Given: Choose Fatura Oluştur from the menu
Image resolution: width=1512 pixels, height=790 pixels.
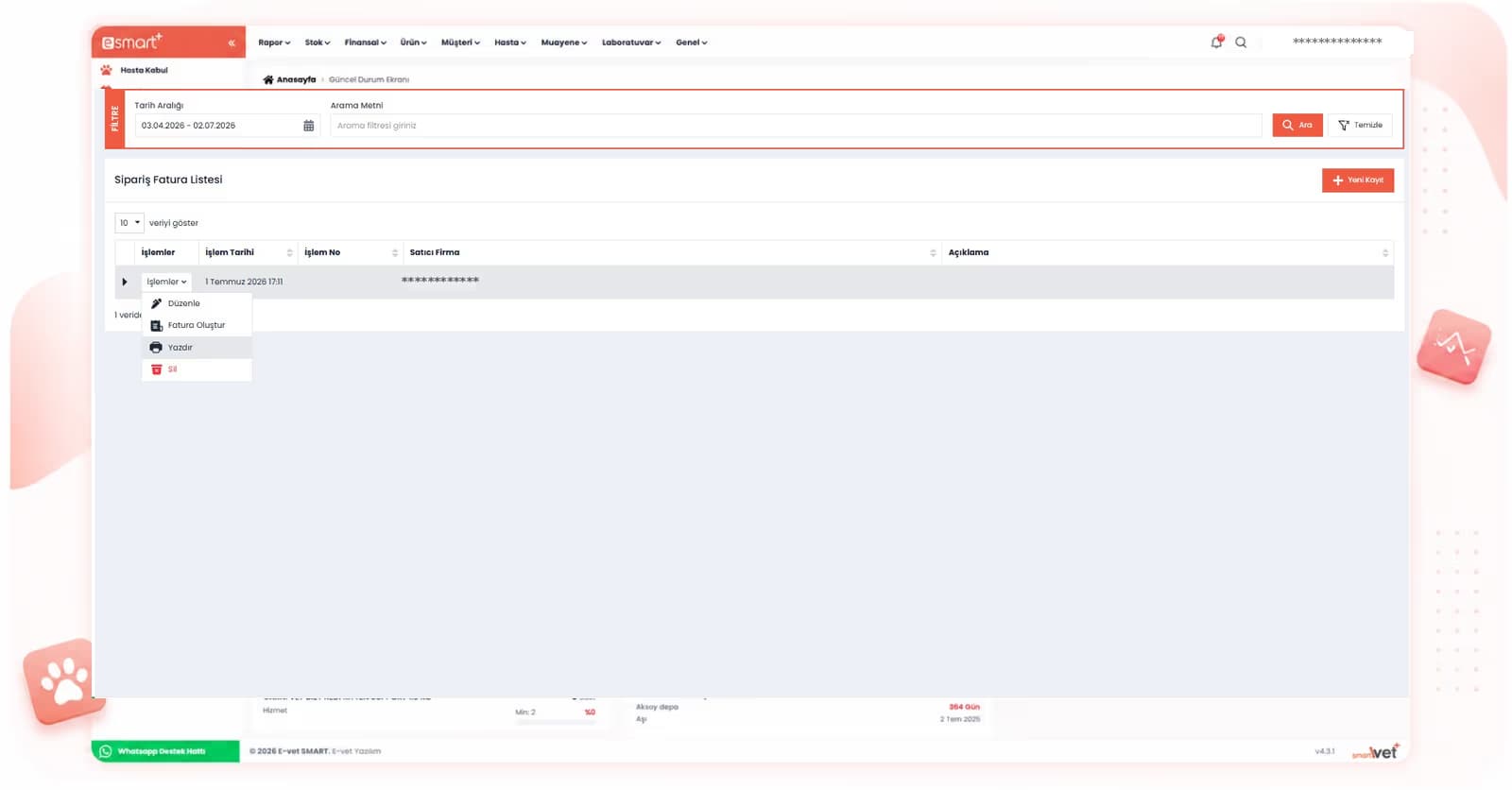Looking at the screenshot, I should [x=197, y=325].
